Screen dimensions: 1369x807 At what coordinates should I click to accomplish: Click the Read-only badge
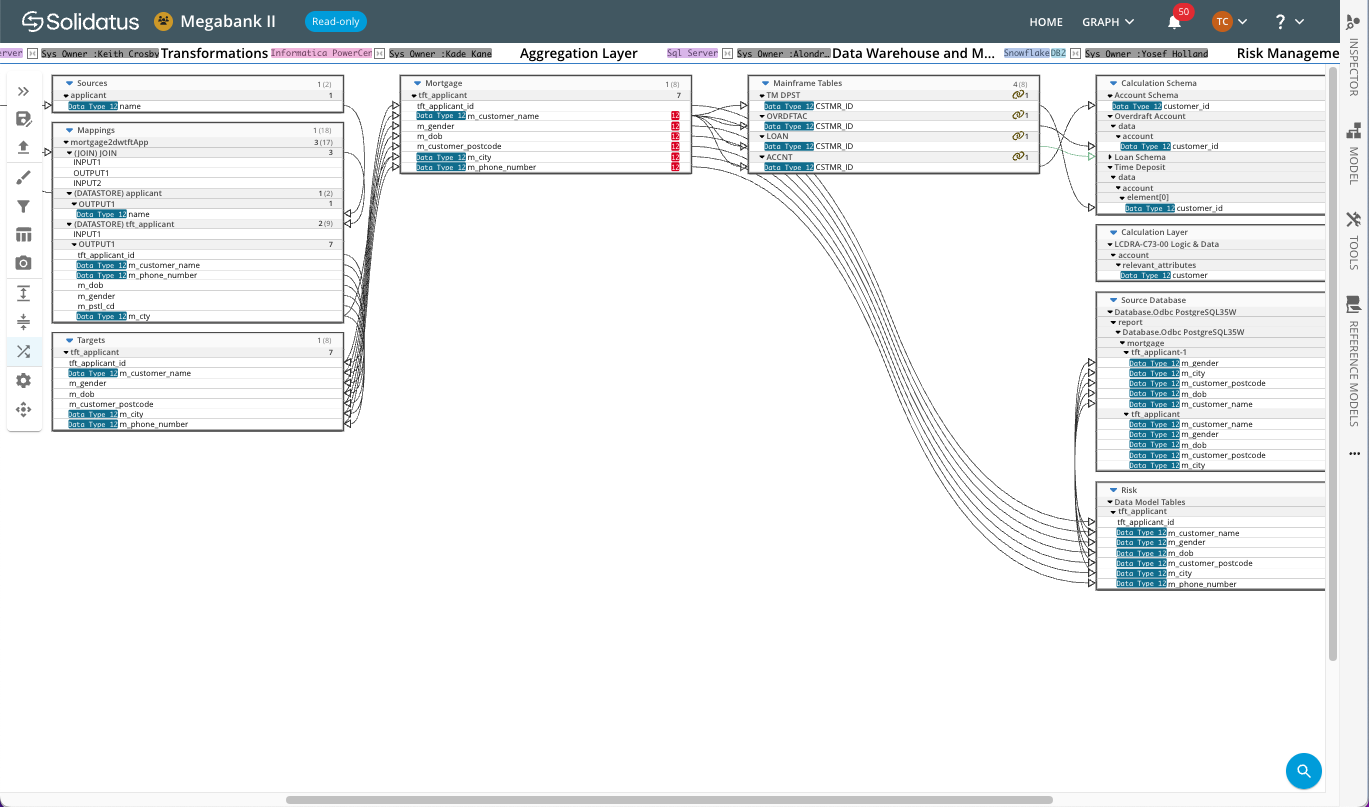click(336, 21)
